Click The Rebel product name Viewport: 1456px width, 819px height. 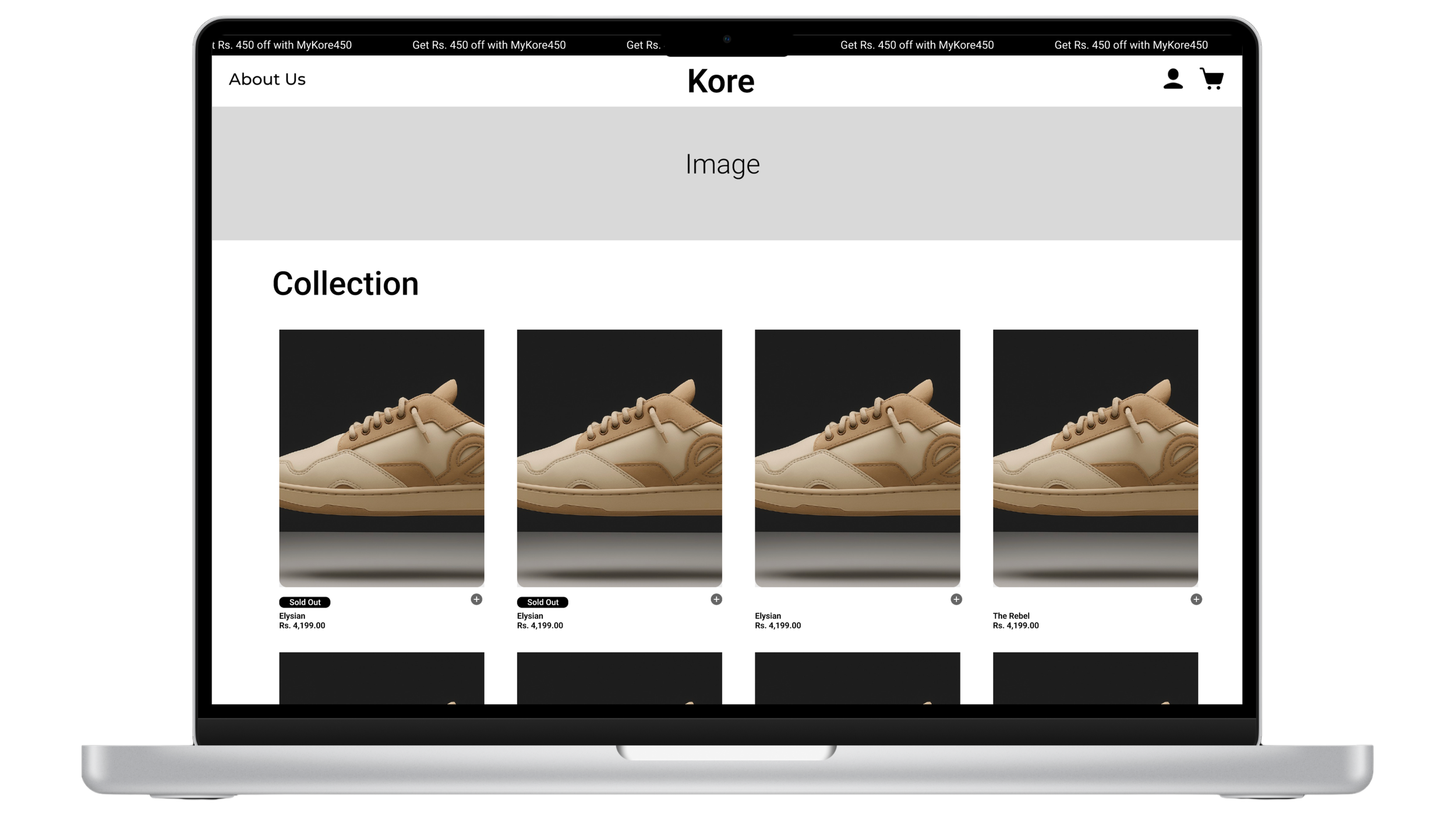click(x=1011, y=616)
